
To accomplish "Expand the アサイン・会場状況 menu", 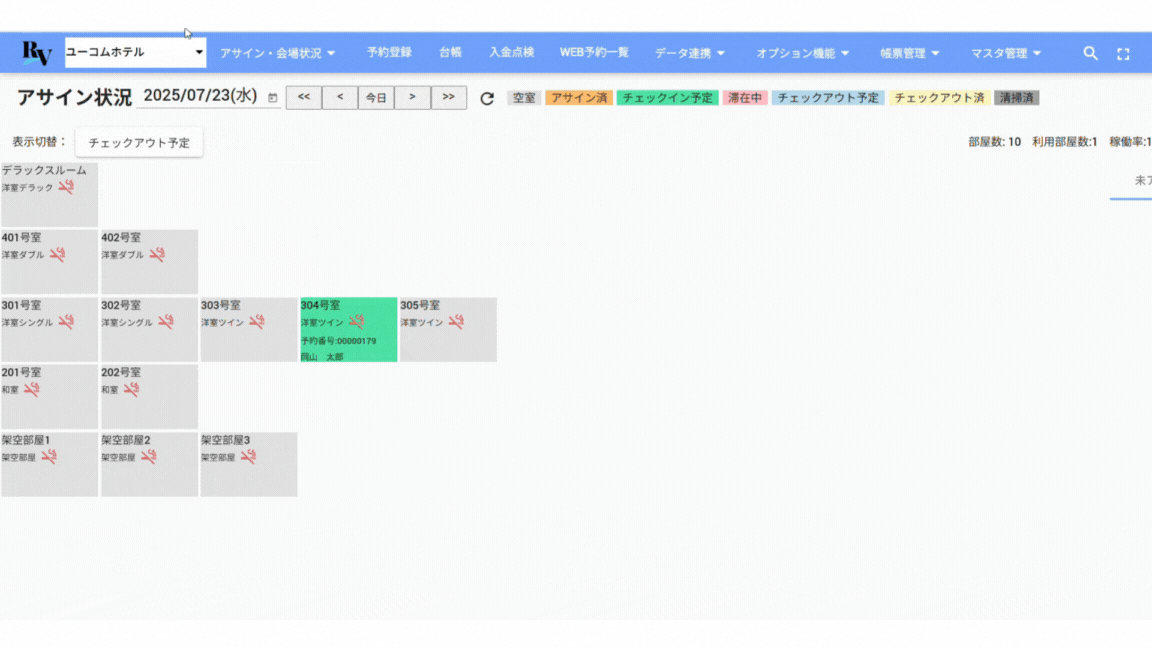I will [277, 53].
